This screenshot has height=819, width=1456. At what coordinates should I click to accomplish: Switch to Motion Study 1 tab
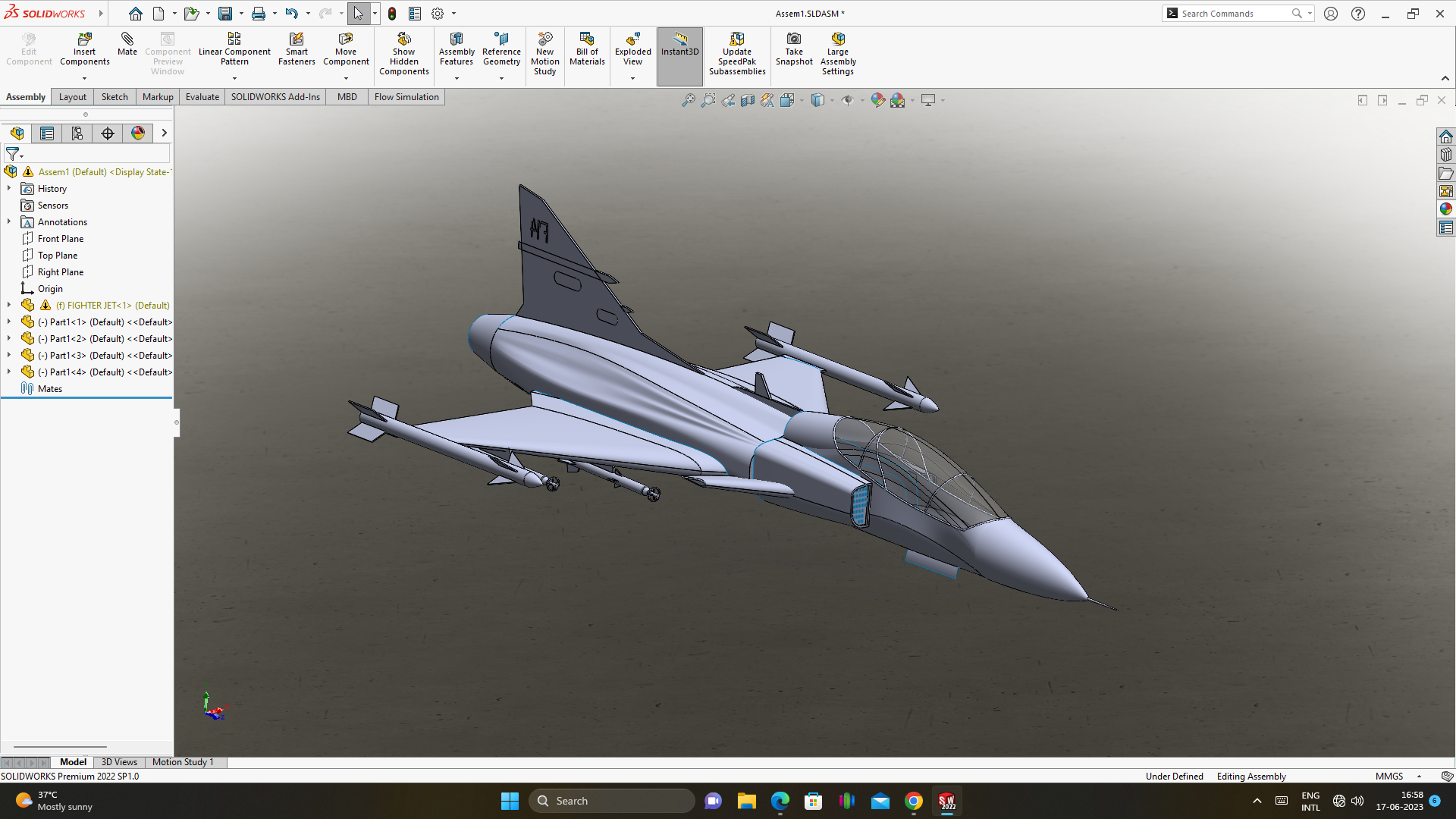(183, 762)
